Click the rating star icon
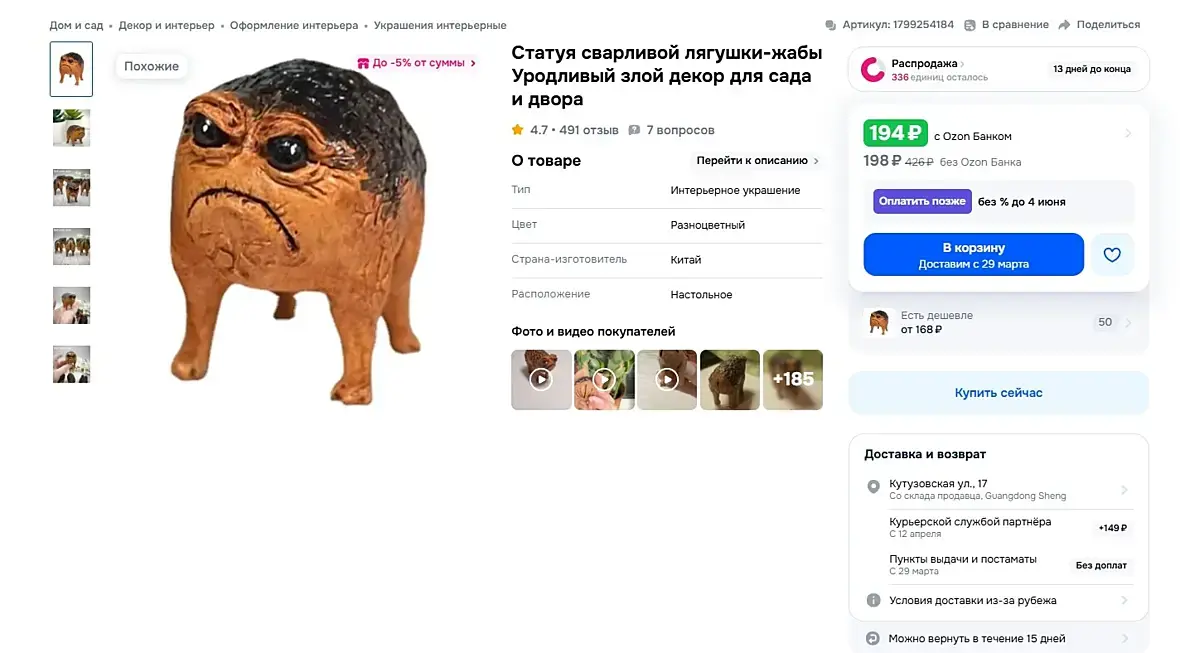The width and height of the screenshot is (1180, 653). 517,130
